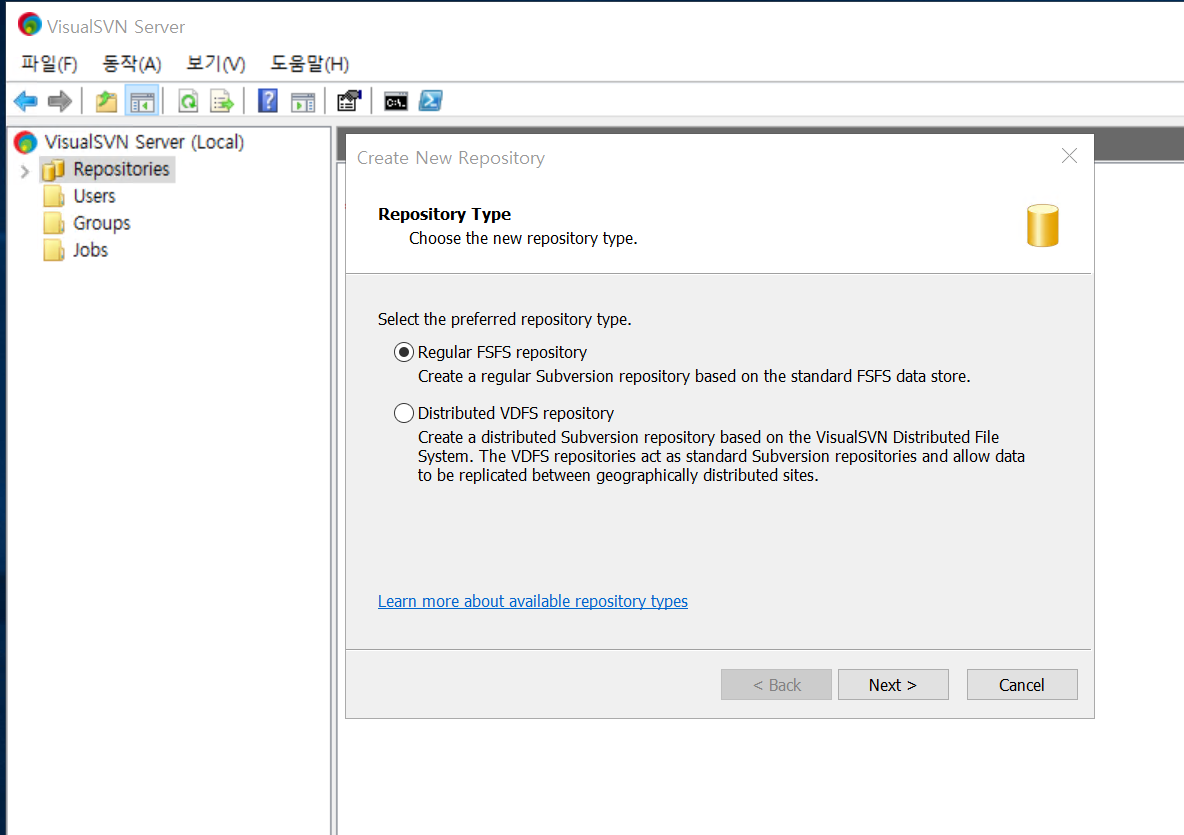This screenshot has height=835, width=1184.
Task: Click the gray Forward arrow in toolbar
Action: coord(59,100)
